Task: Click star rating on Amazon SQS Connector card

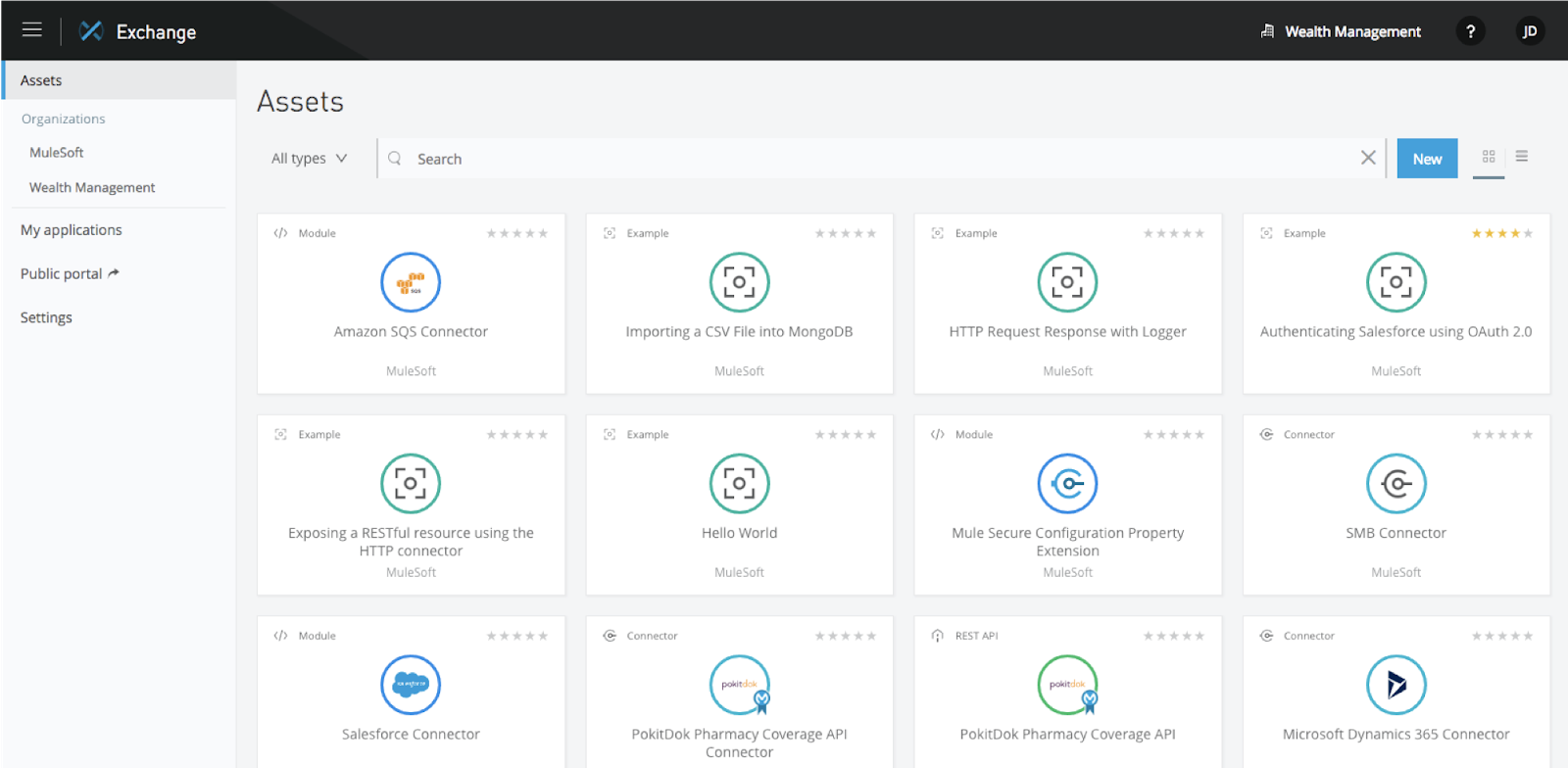Action: 516,233
